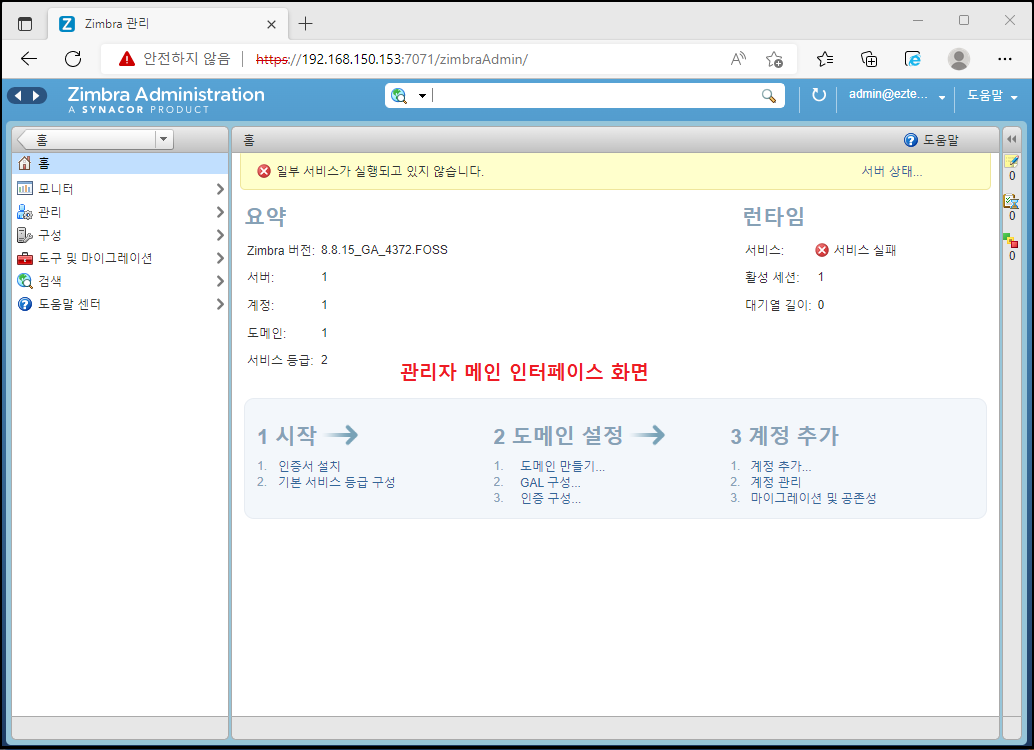The width and height of the screenshot is (1034, 750).
Task: Open the sidebar navigation dropdown arrow
Action: coord(164,140)
